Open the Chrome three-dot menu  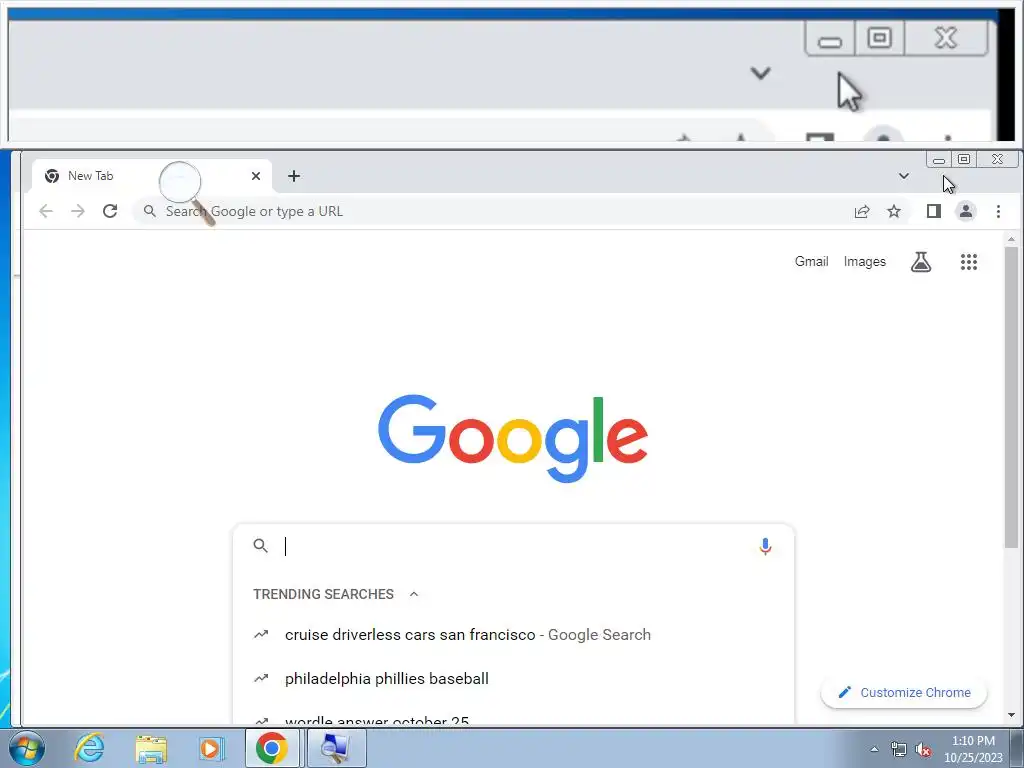pos(998,211)
